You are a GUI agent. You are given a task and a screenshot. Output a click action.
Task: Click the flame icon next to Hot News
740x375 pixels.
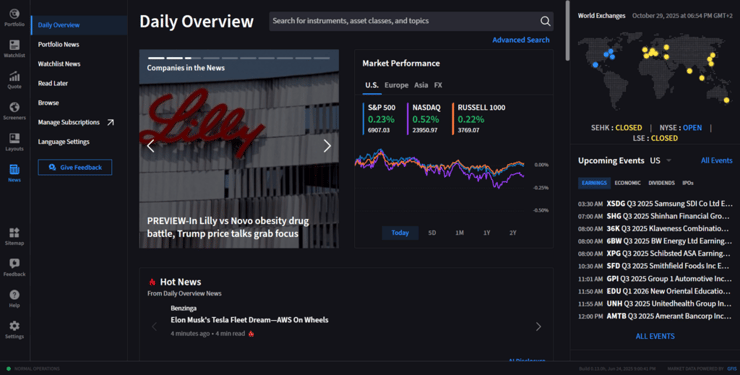(x=152, y=282)
